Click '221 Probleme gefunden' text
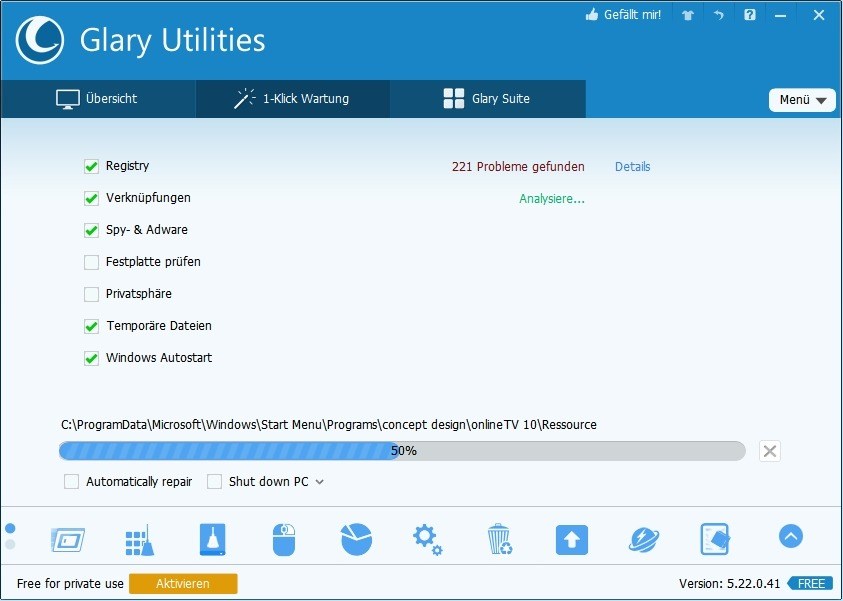 [518, 167]
